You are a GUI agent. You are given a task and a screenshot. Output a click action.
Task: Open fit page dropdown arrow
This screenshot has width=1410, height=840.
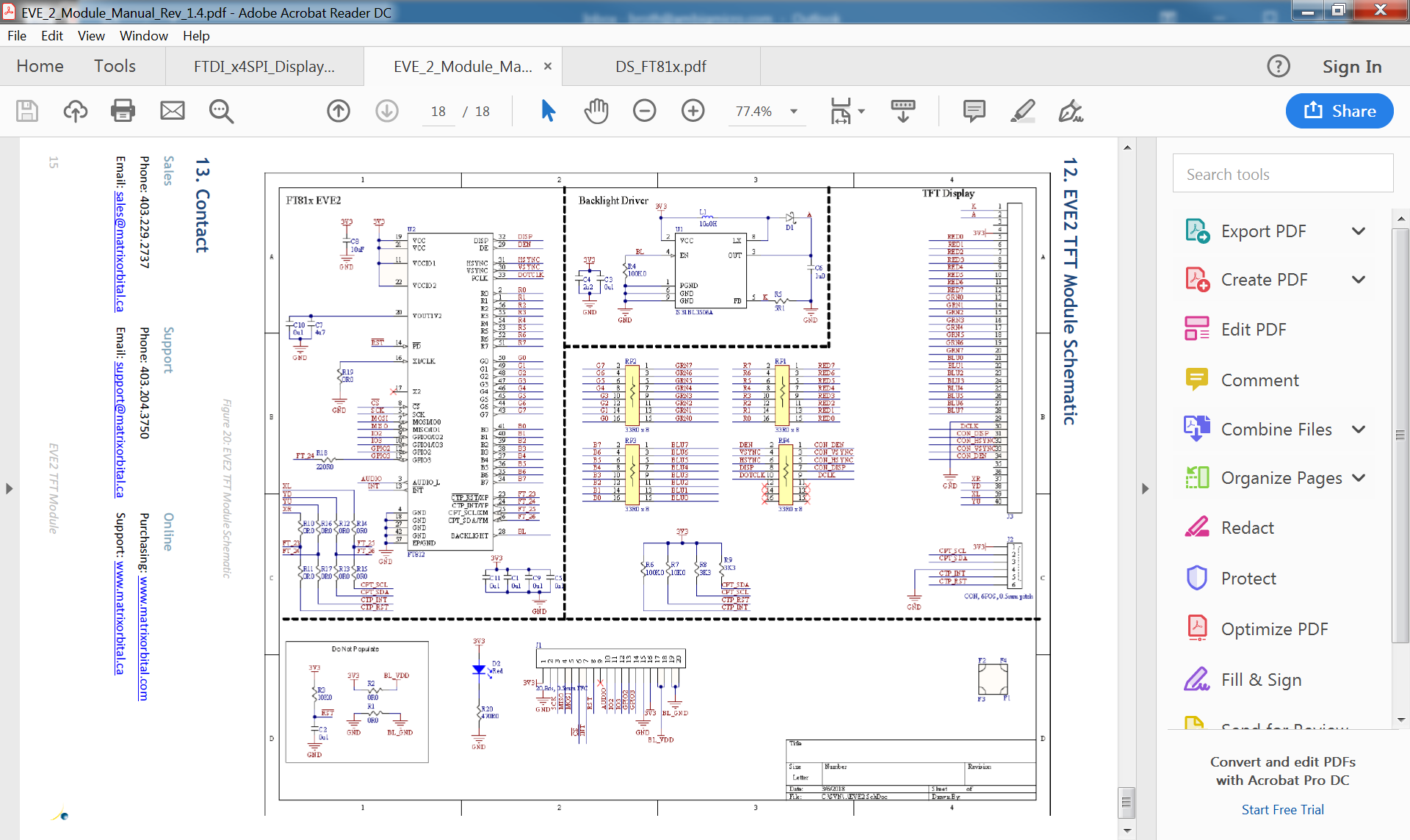click(x=861, y=112)
